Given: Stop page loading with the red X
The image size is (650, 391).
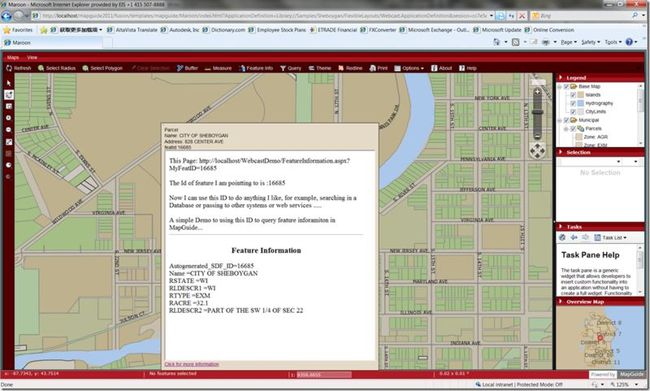Looking at the screenshot, I should (x=522, y=16).
